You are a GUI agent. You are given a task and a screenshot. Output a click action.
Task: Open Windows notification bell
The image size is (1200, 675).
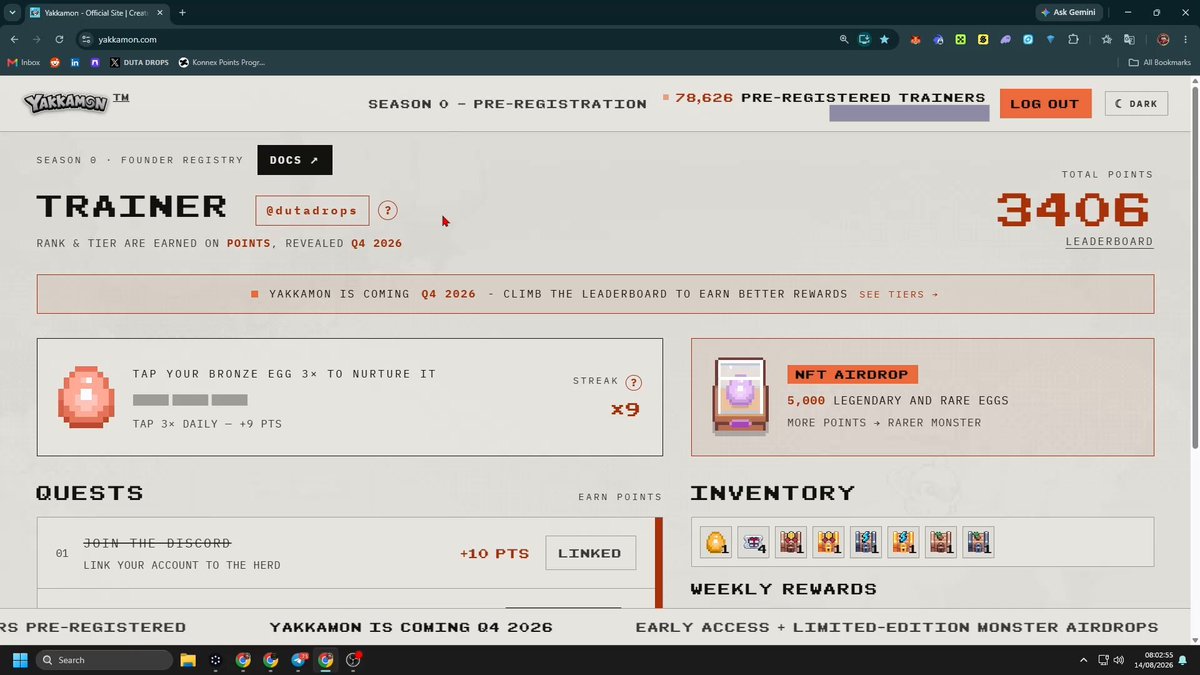point(1183,660)
